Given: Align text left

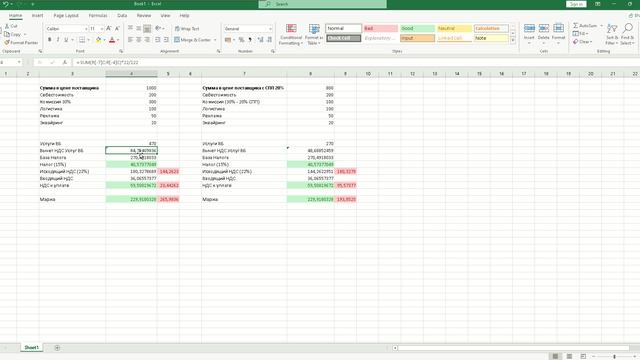Looking at the screenshot, I should coord(130,40).
